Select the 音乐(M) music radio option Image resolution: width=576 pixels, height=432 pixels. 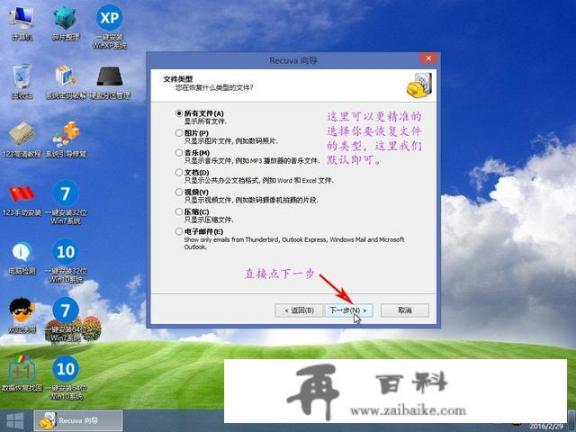coord(179,153)
